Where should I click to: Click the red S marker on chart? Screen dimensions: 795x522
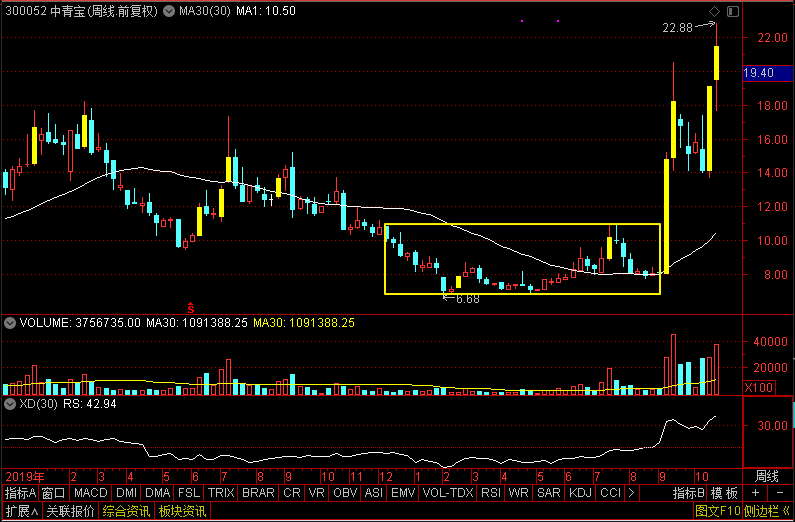point(191,307)
